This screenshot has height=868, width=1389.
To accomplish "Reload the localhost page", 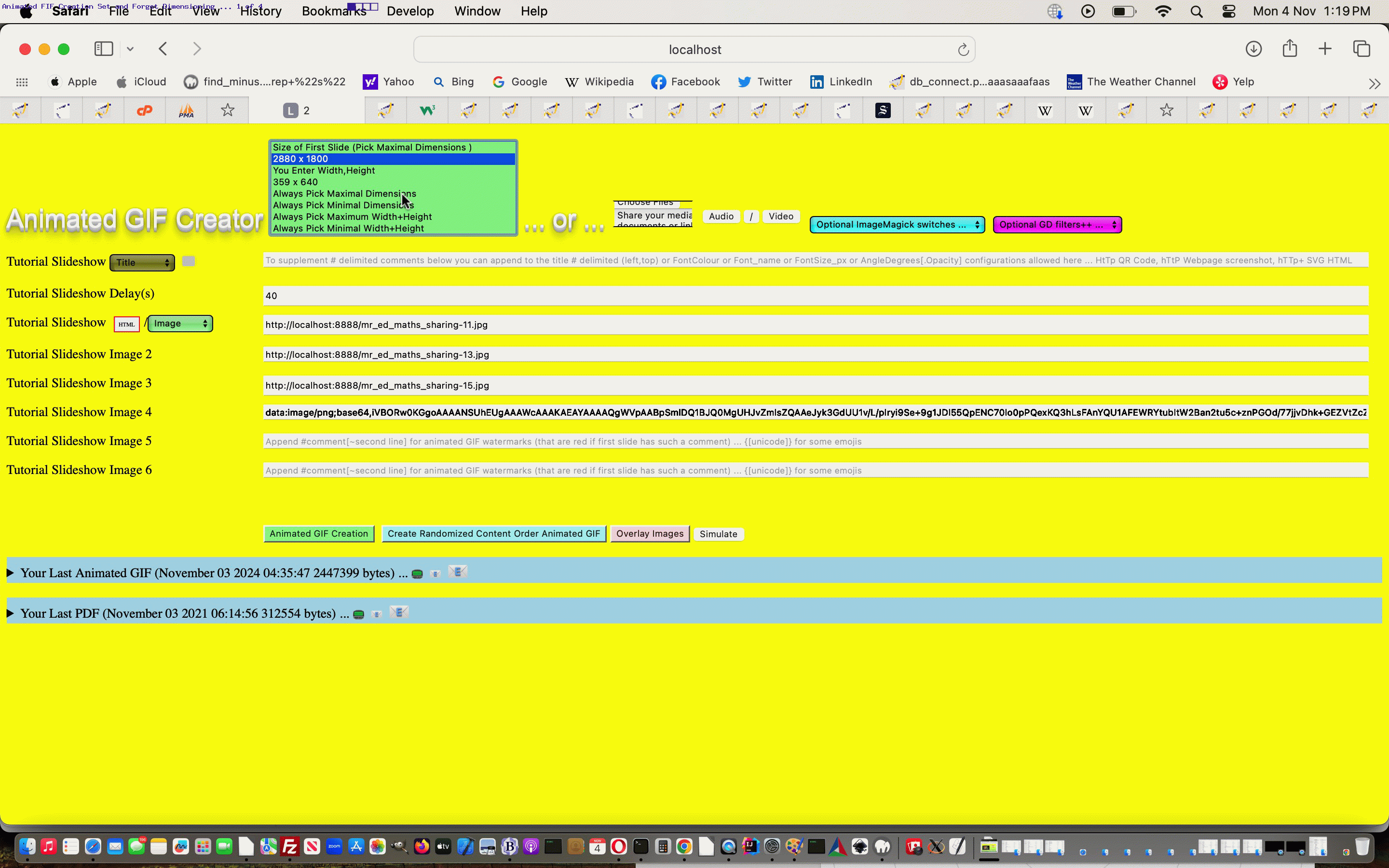I will click(963, 50).
